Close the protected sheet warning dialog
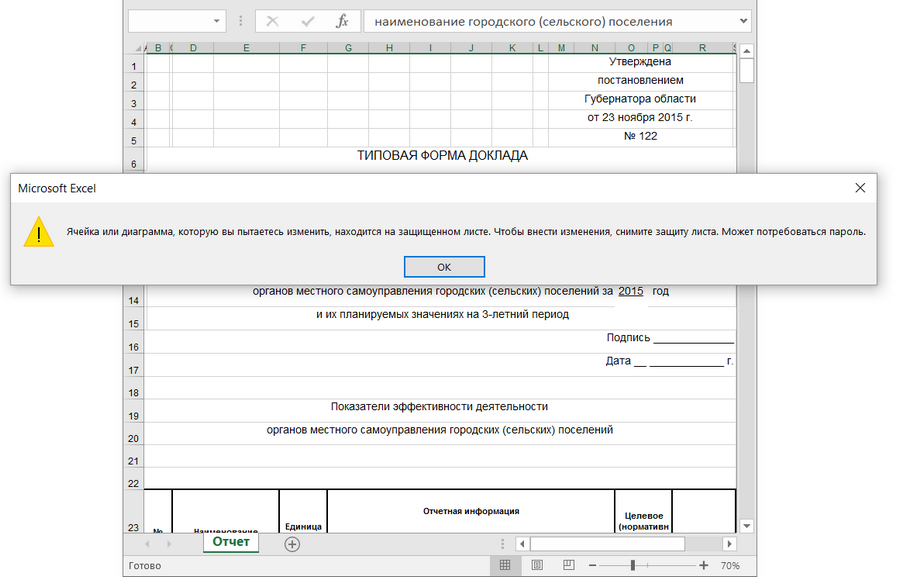Viewport: 900px width, 577px height. click(x=860, y=187)
